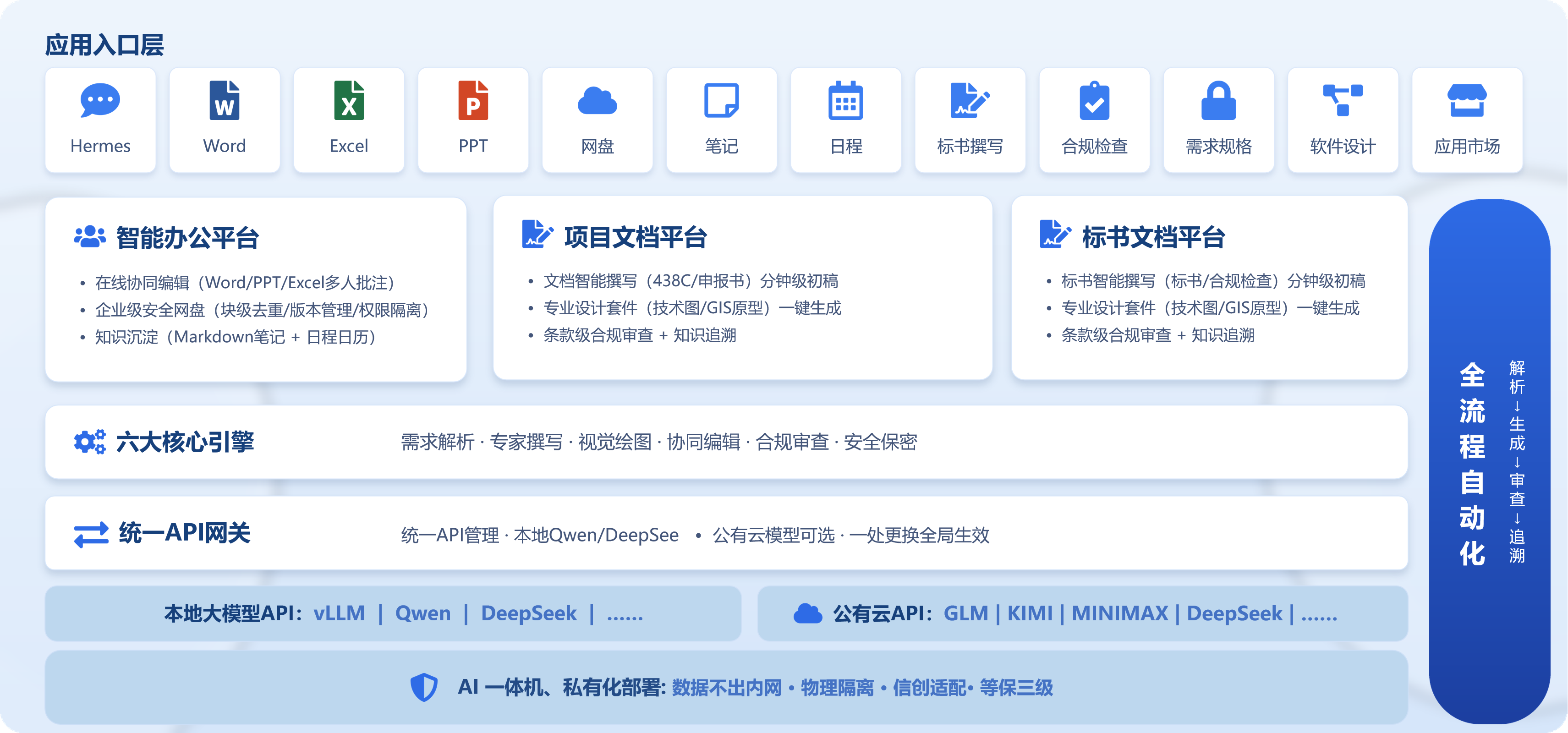Click Qwen in the 本地大模型API bar
This screenshot has width=1568, height=733.
[423, 613]
